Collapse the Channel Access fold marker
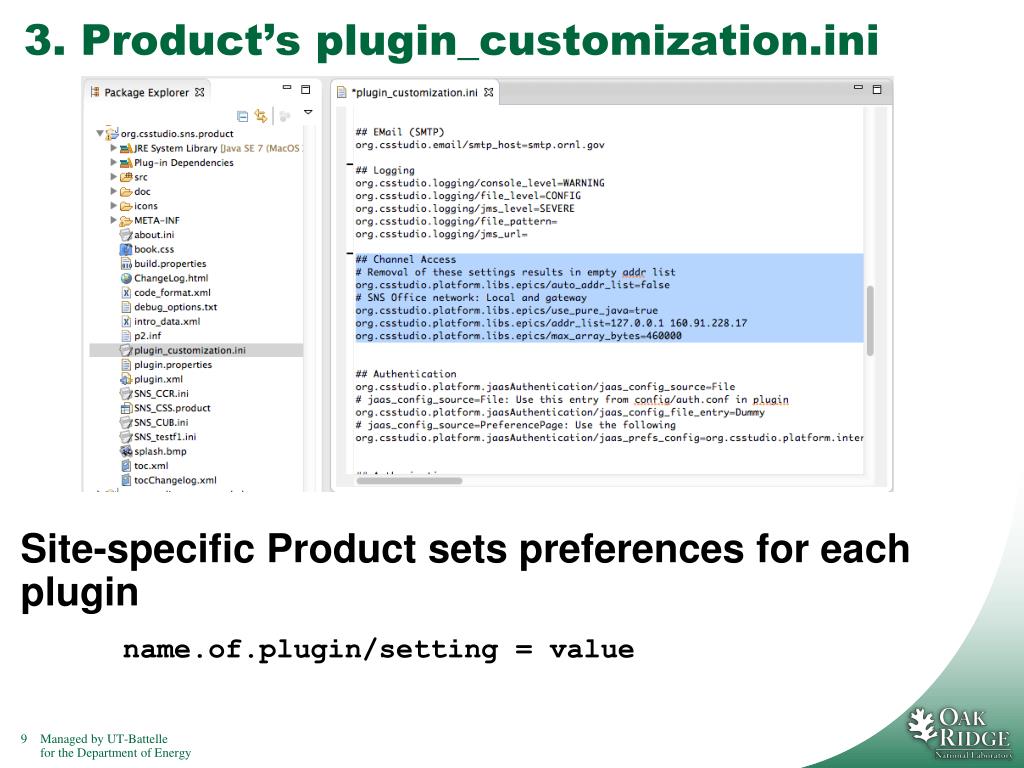This screenshot has width=1024, height=768. click(x=349, y=253)
